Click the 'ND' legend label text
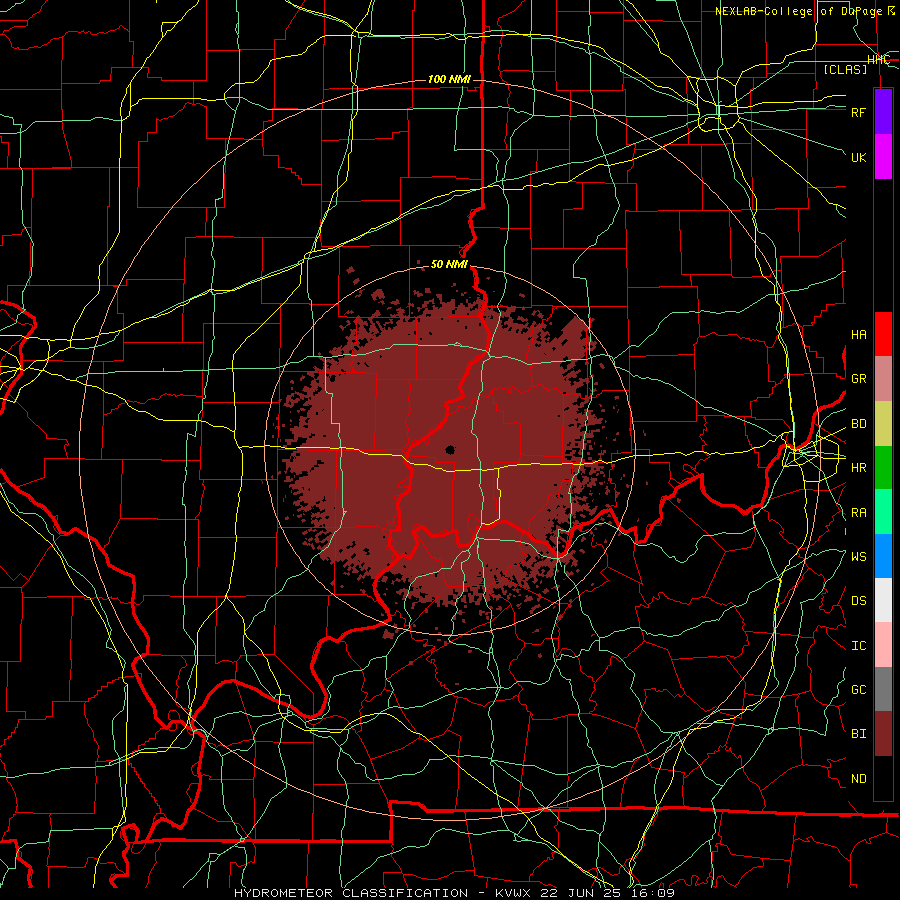Viewport: 900px width, 900px height. [x=859, y=779]
